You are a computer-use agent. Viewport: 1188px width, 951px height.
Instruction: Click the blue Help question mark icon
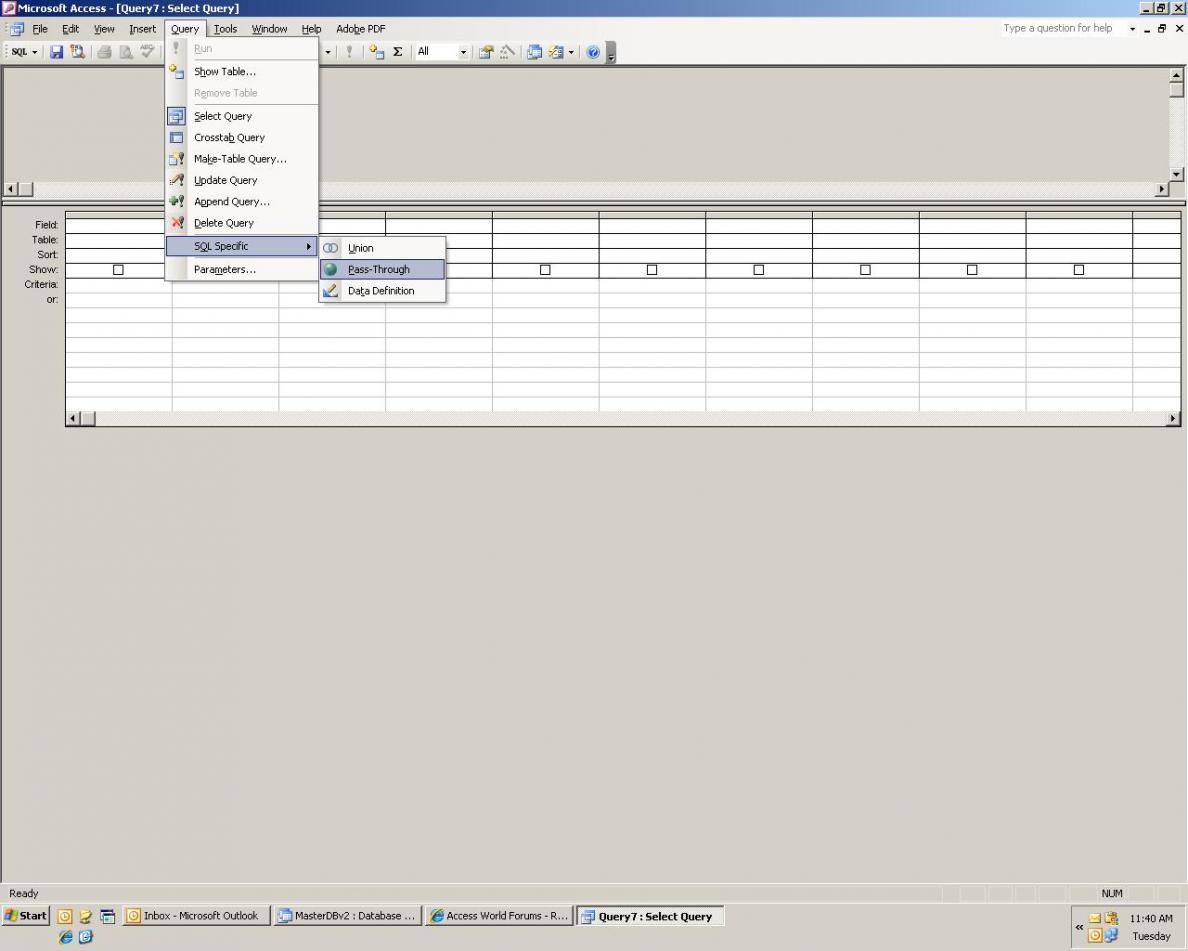pos(593,52)
